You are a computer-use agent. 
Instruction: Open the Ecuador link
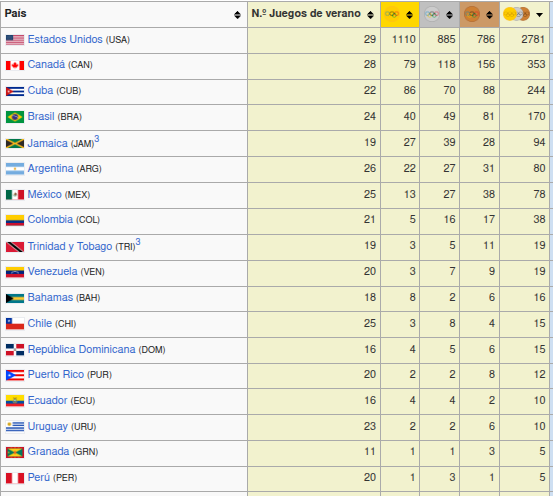tap(47, 400)
